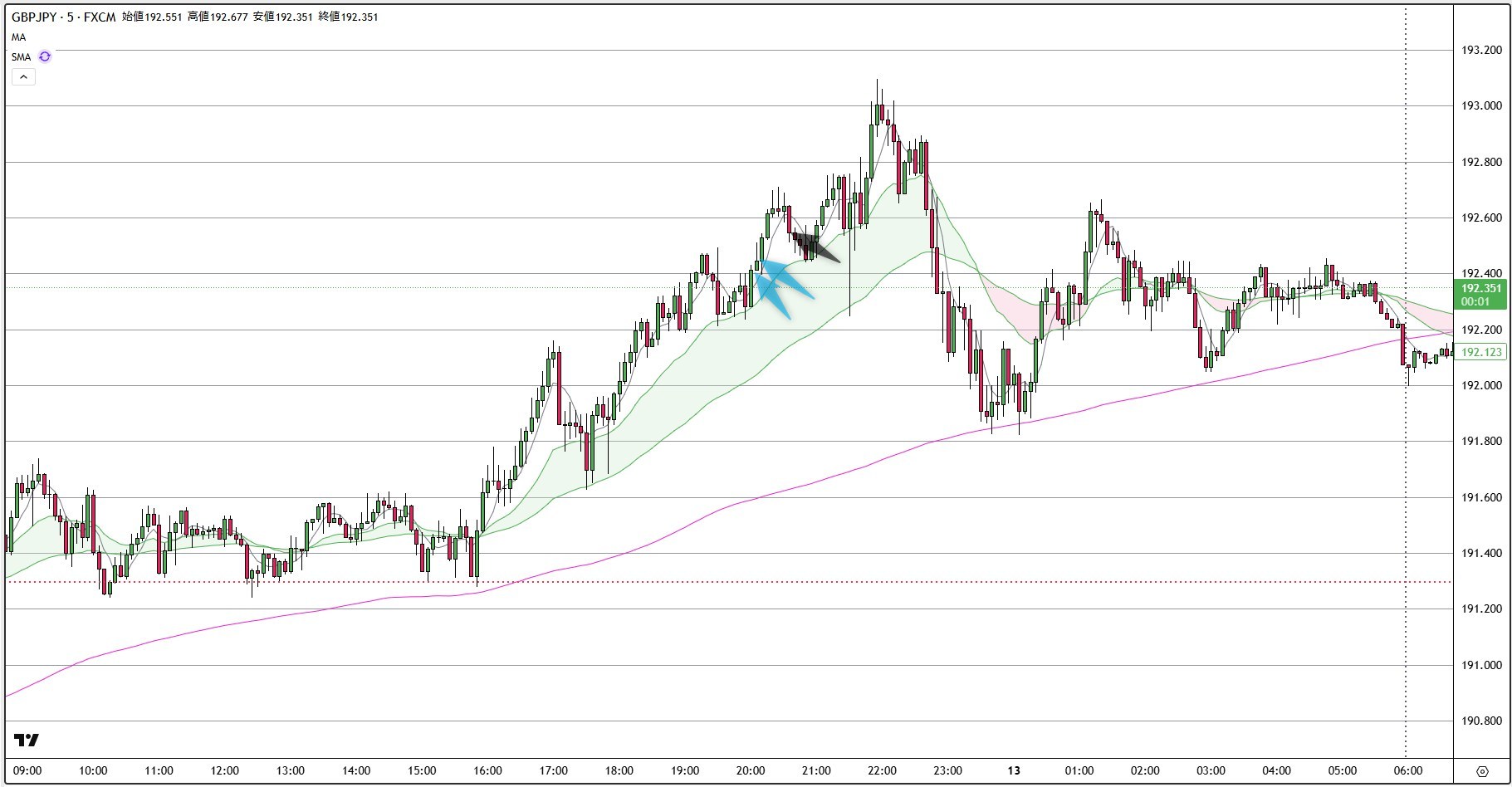Viewport: 1512px width, 787px height.
Task: Click the 22:00 time axis label
Action: click(x=882, y=770)
